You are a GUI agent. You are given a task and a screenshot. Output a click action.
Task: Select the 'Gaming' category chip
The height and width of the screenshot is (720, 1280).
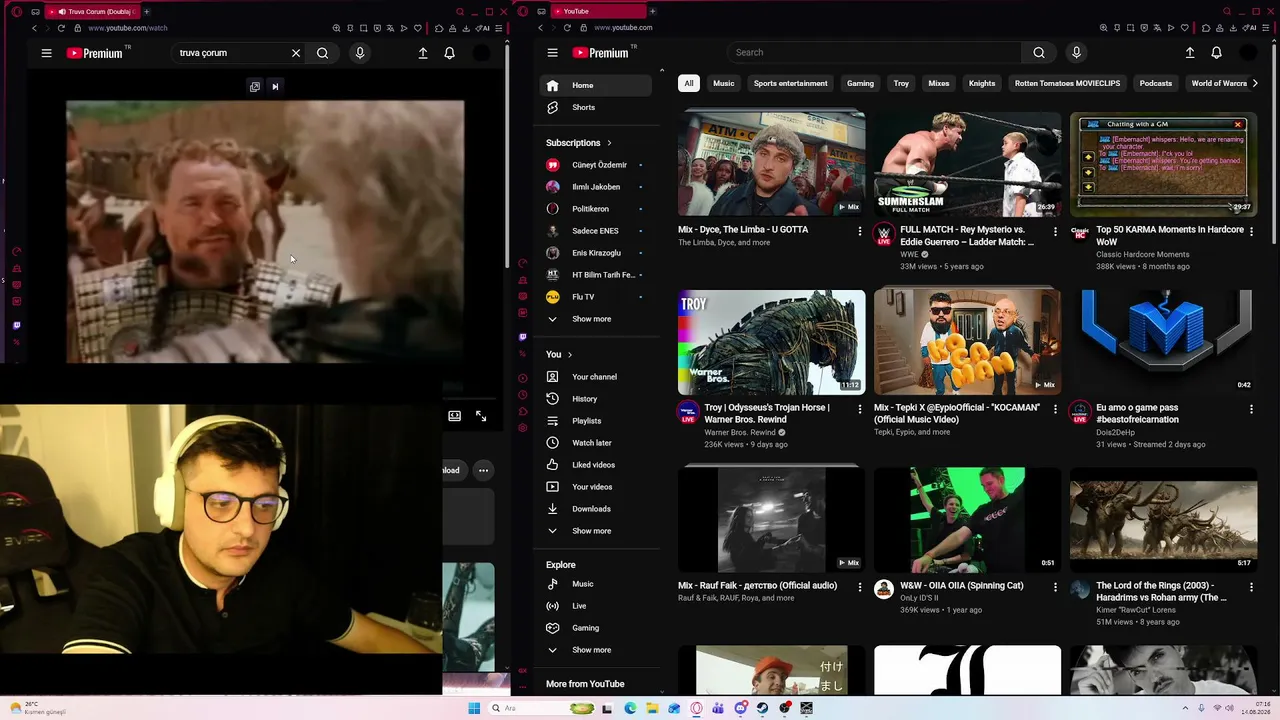click(860, 83)
